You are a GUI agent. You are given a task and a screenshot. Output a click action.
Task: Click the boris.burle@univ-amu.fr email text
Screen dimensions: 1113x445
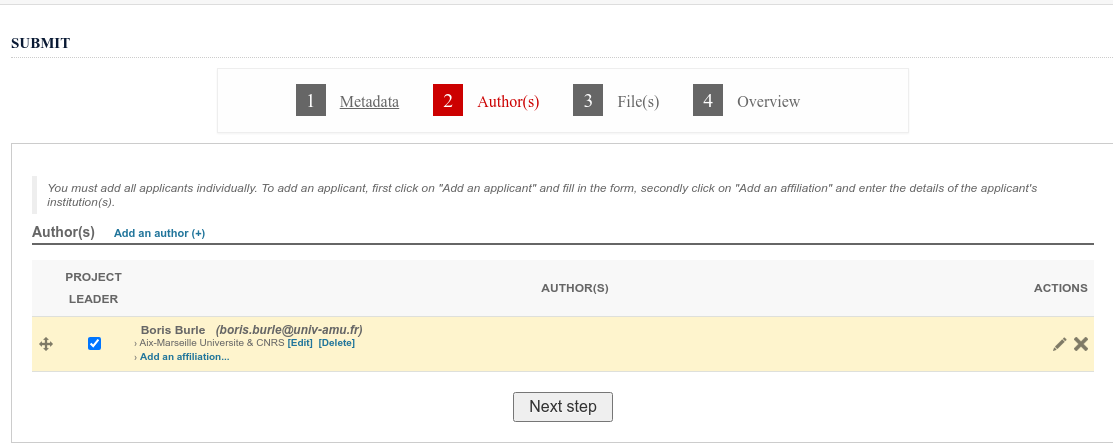tap(290, 330)
